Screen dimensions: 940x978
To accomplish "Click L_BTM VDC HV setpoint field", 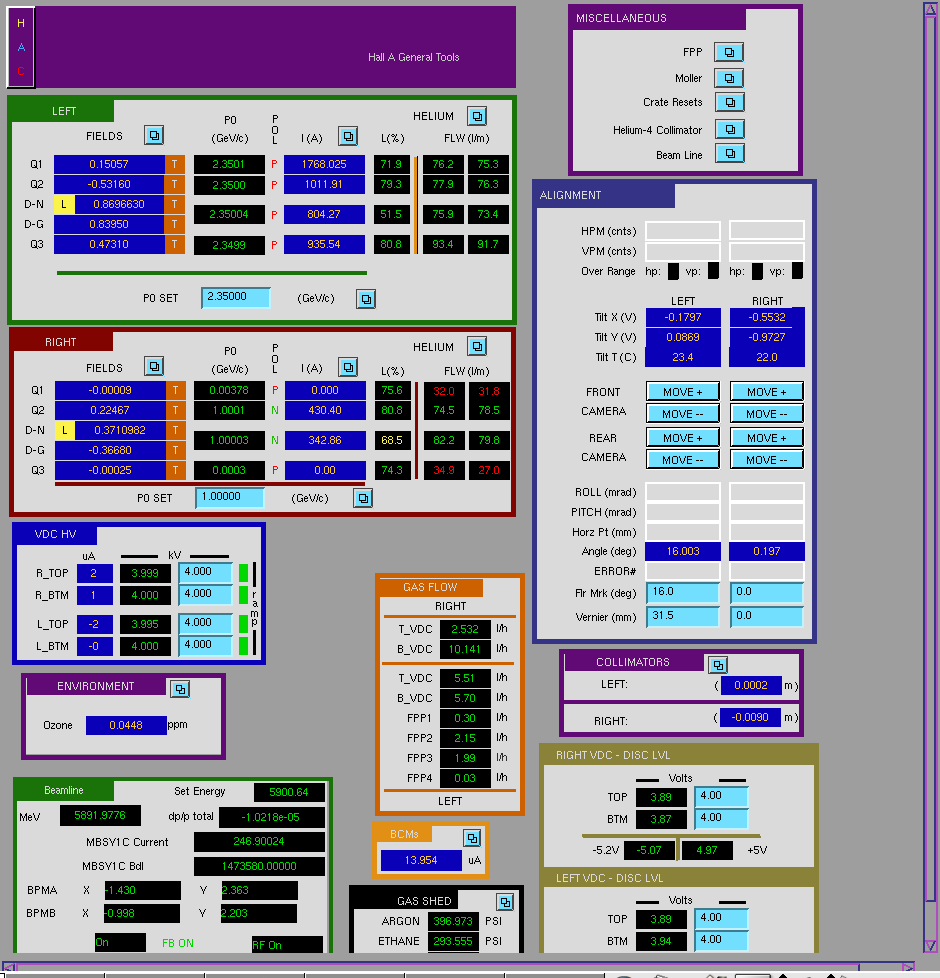I will pos(206,645).
